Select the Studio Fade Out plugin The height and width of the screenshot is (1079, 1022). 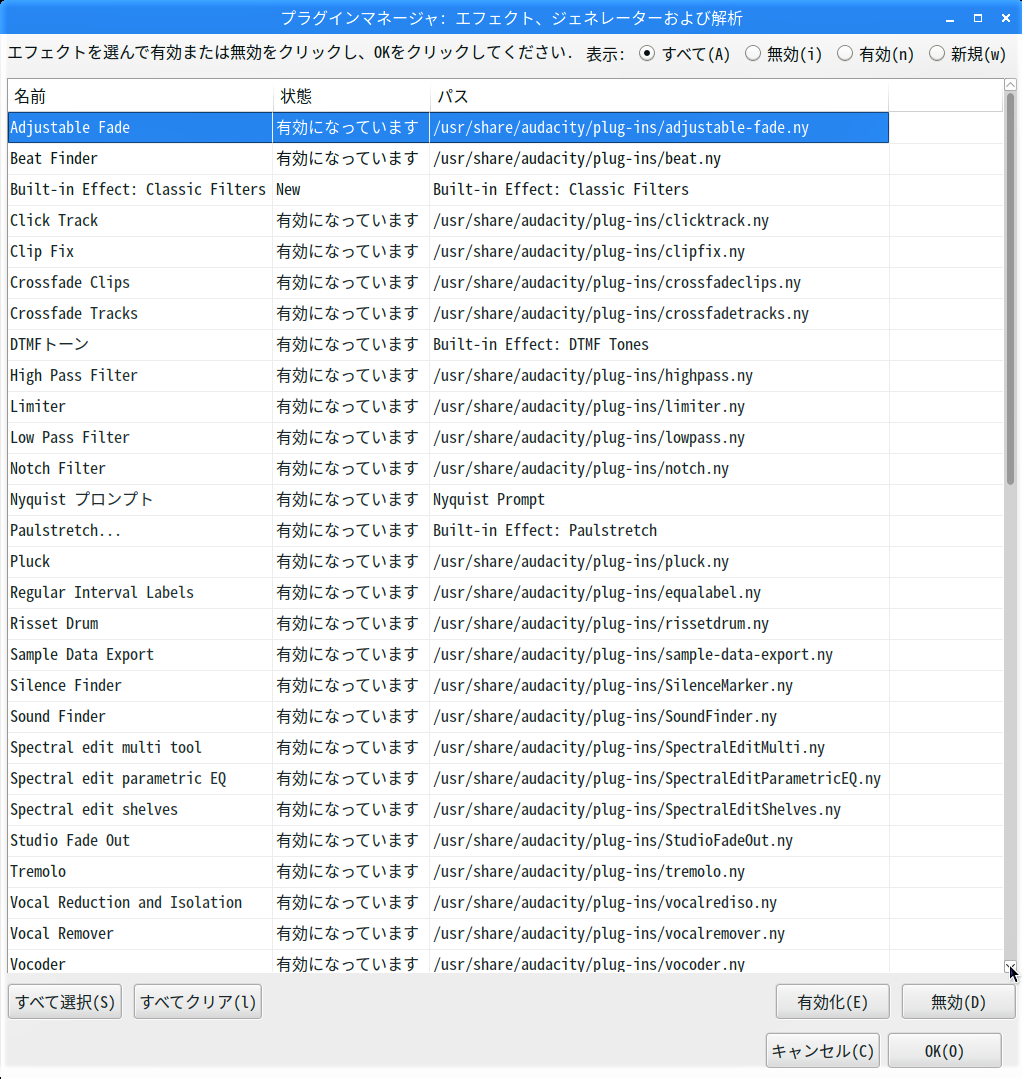point(70,840)
